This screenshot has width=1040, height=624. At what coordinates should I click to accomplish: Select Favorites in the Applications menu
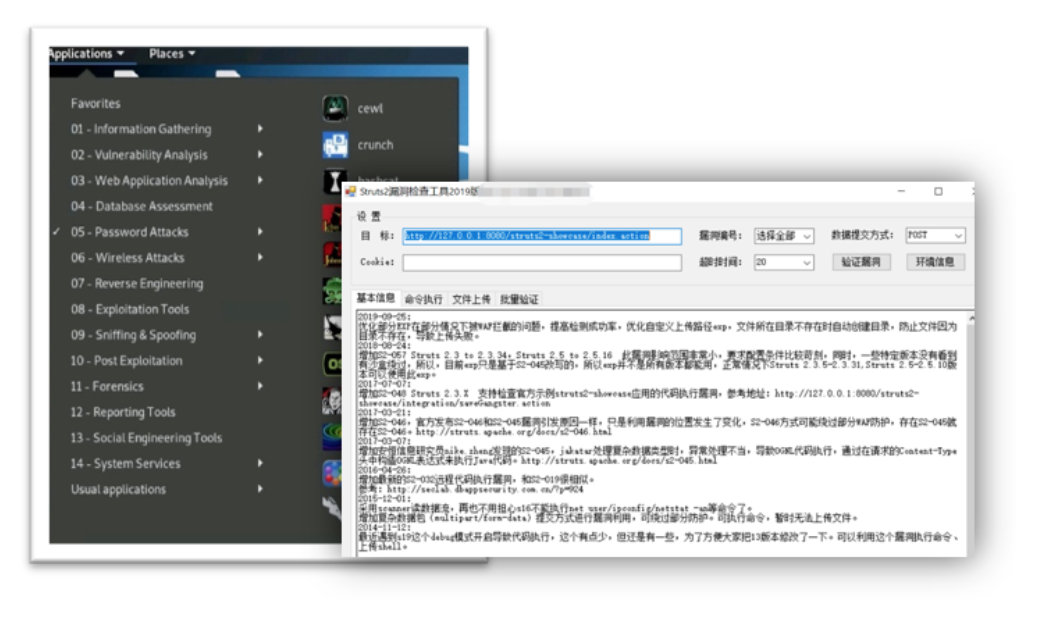(96, 103)
